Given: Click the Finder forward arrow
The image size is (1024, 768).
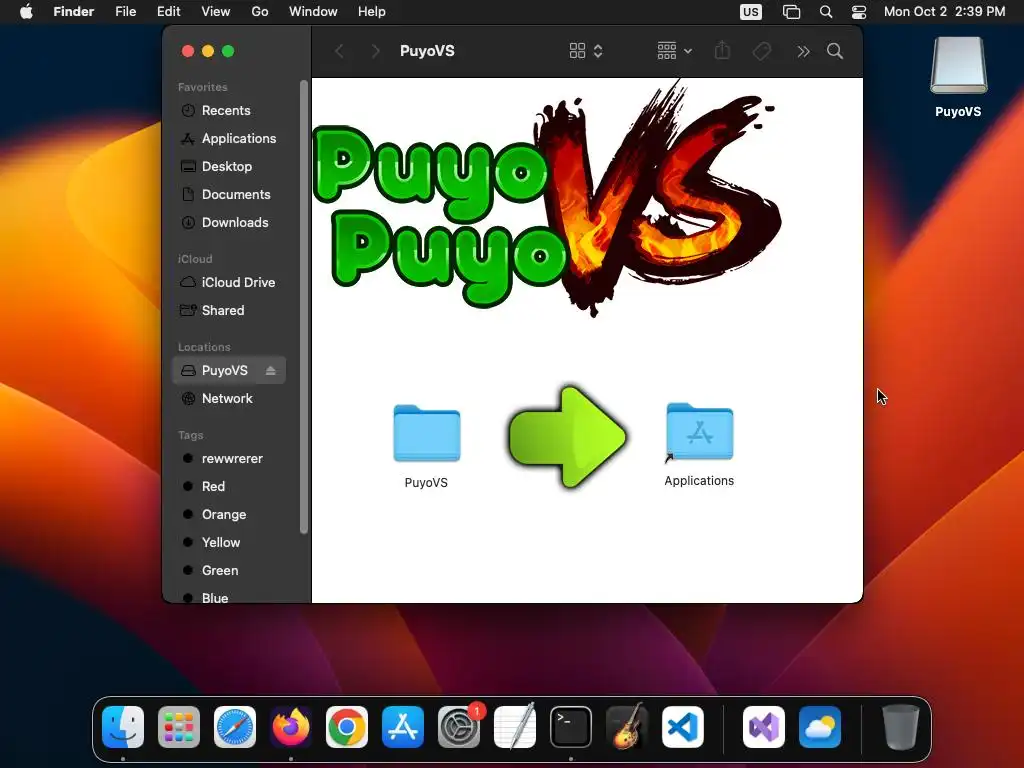Looking at the screenshot, I should (375, 52).
